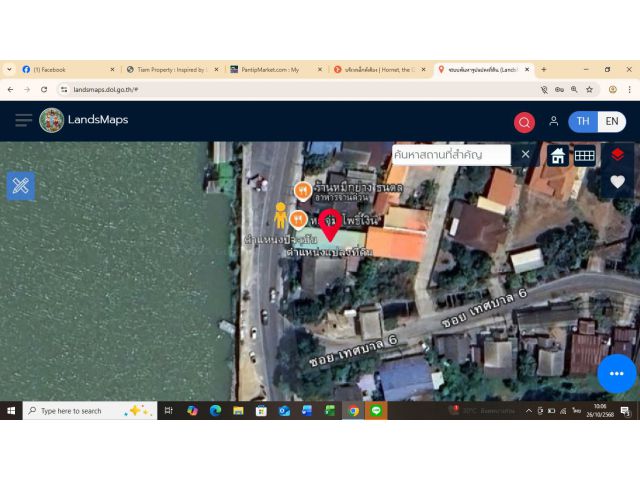The image size is (640, 480).
Task: Open Chrome three-dot menu
Action: click(629, 89)
